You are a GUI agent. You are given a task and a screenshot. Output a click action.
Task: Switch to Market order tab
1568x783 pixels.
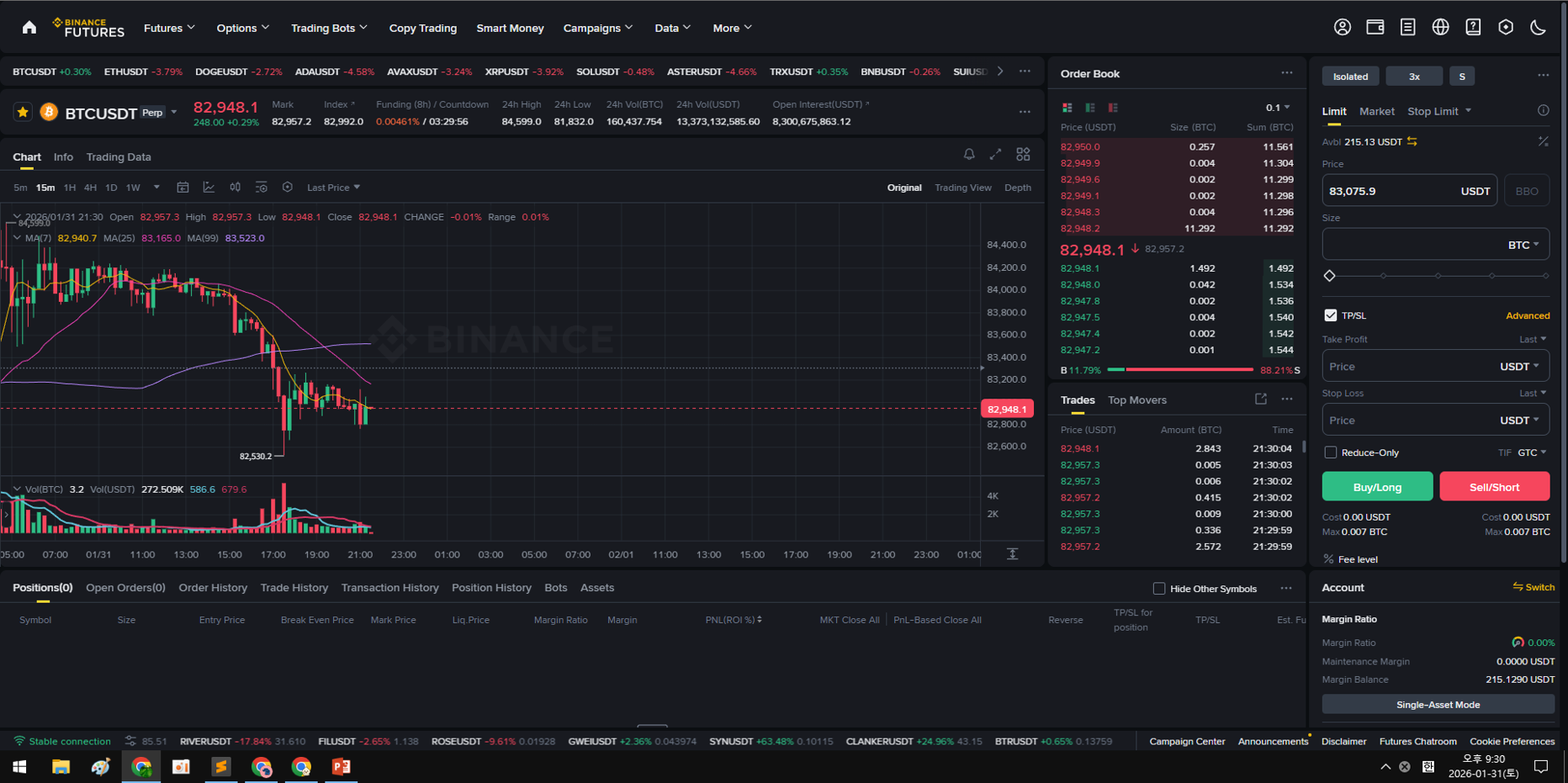tap(1376, 111)
